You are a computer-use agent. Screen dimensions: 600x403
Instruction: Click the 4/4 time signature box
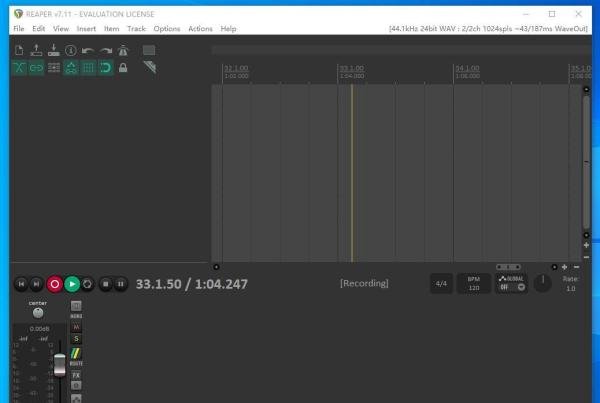pyautogui.click(x=441, y=284)
